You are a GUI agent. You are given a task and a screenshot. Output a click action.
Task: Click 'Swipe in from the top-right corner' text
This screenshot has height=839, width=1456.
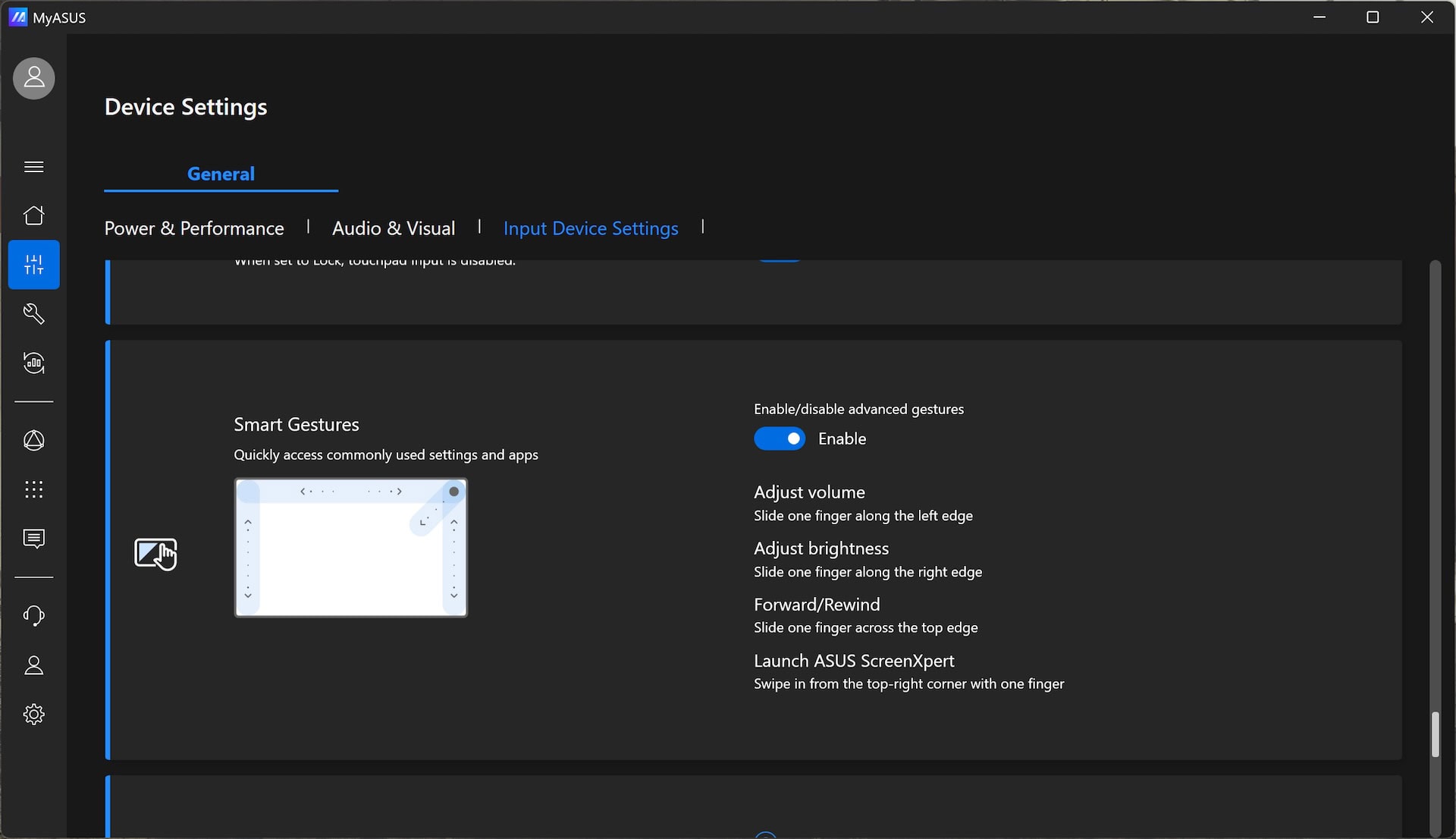(x=908, y=683)
